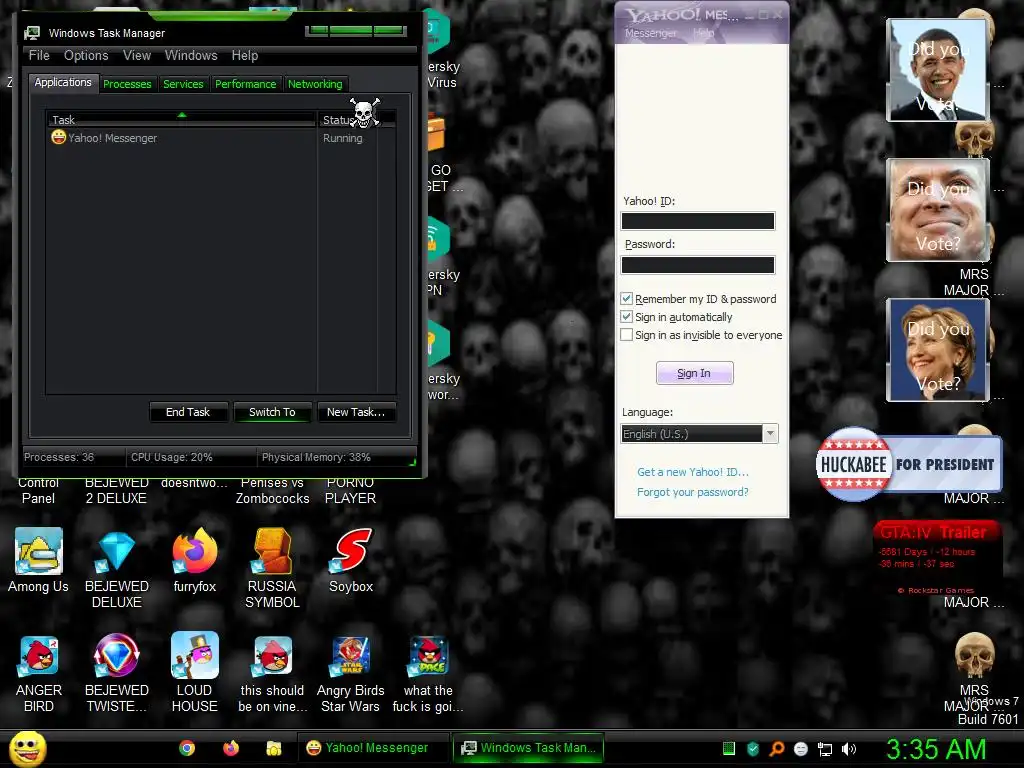Open the file explorer folder on the taskbar
The image size is (1024, 768).
[x=274, y=748]
